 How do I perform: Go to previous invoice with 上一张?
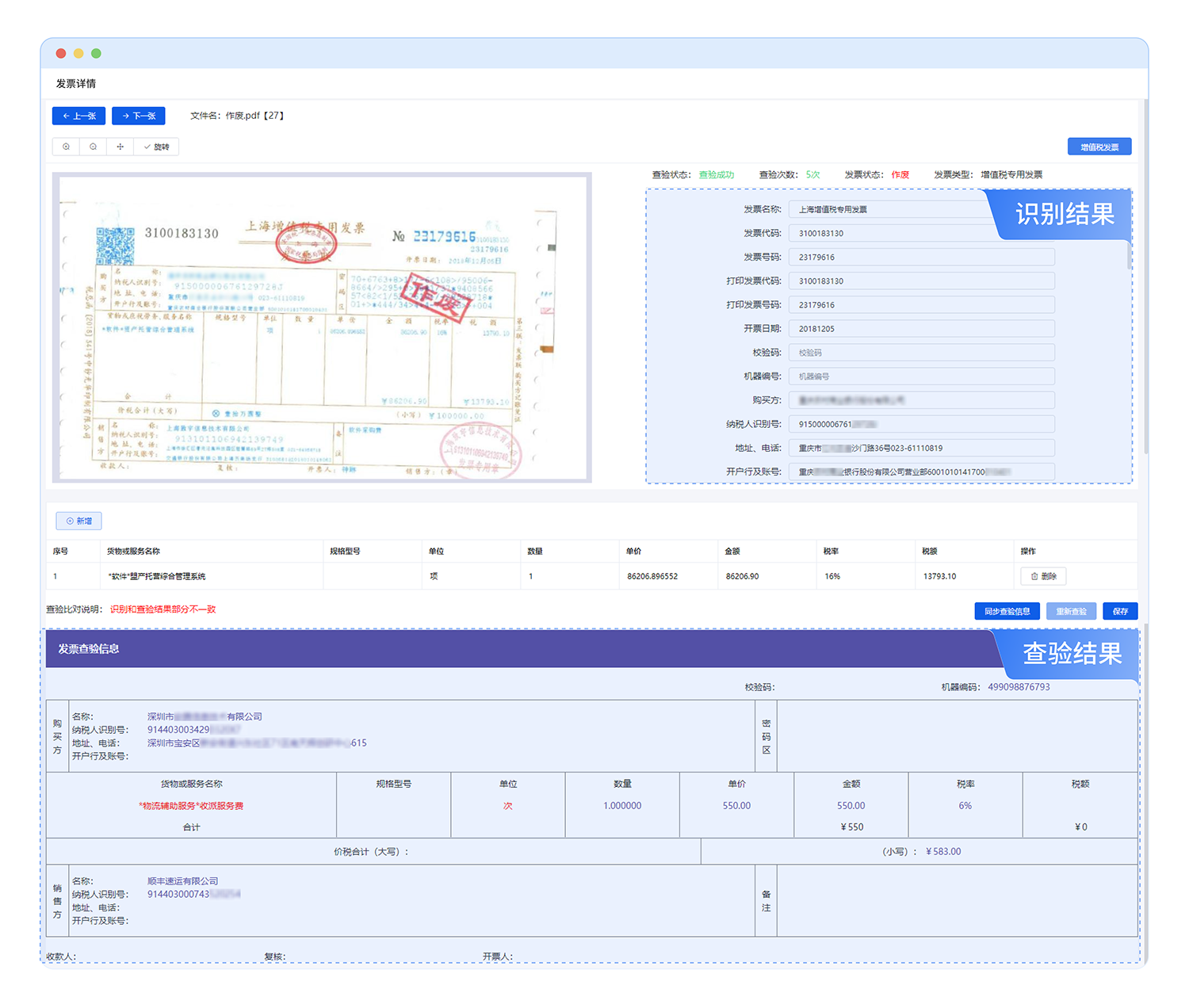tap(79, 116)
